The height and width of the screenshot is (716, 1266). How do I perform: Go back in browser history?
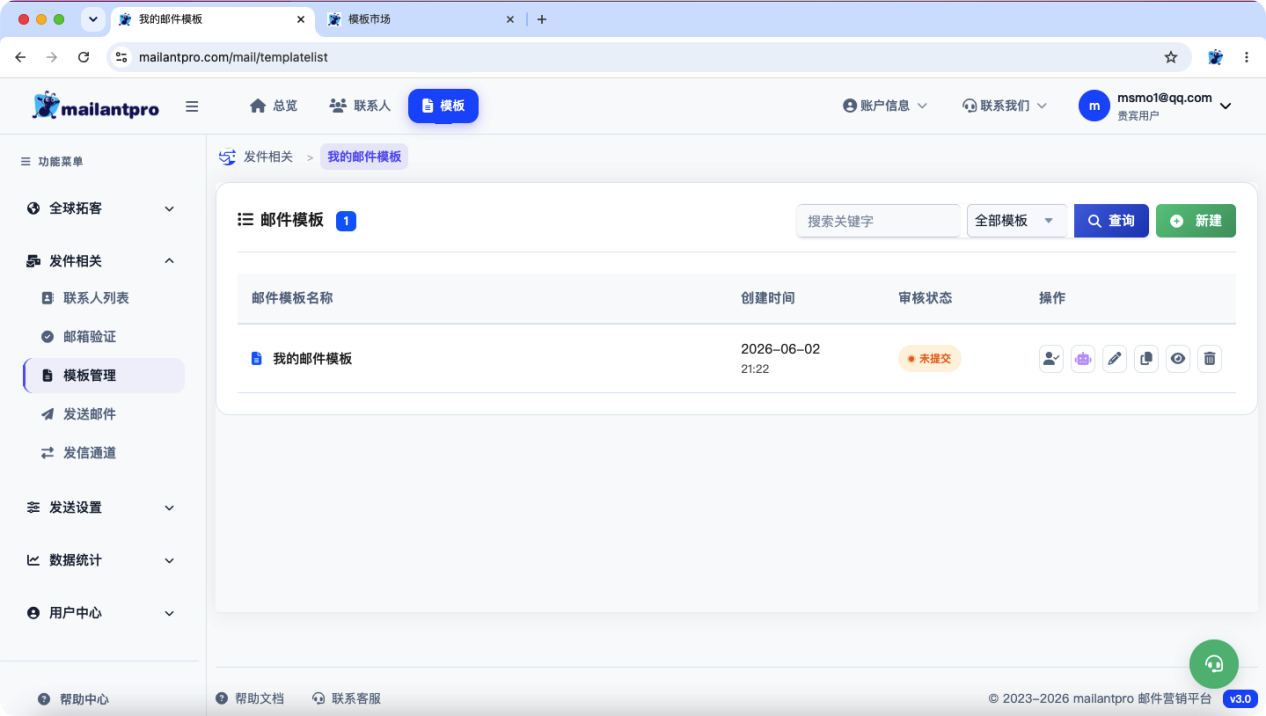pyautogui.click(x=20, y=57)
